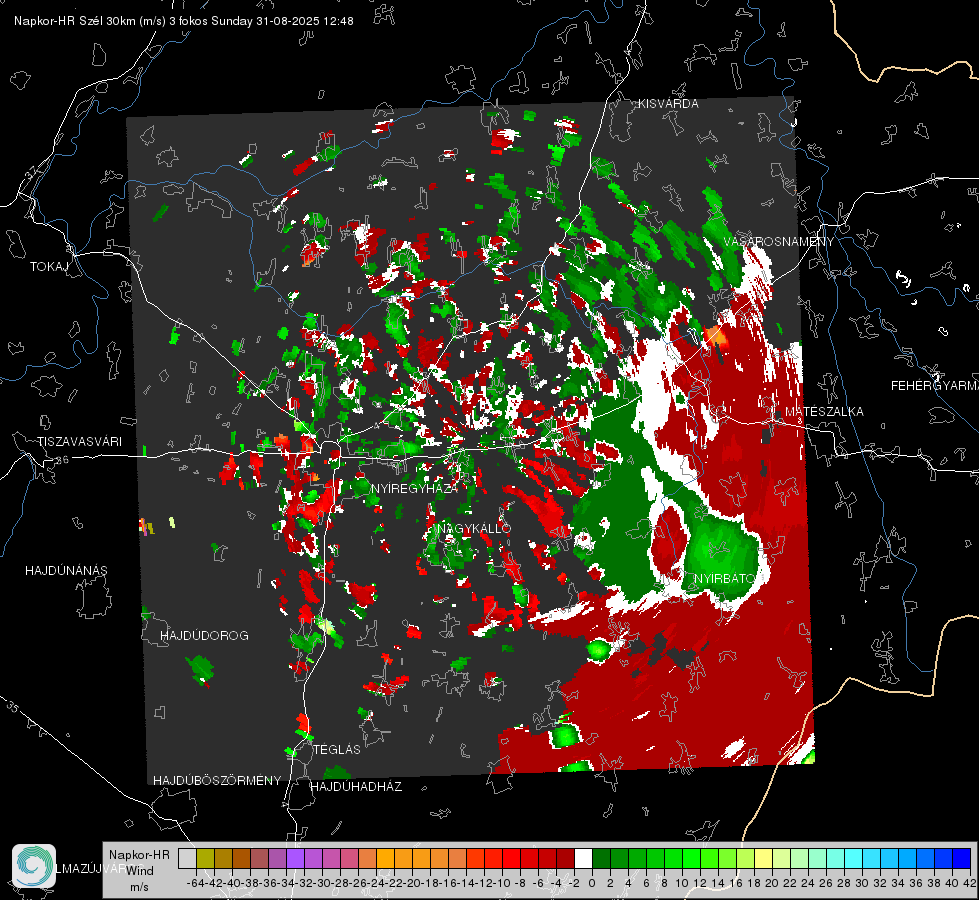Pick the gray swatch at the legend's left end
Screen dimensions: 979x900
click(x=187, y=859)
